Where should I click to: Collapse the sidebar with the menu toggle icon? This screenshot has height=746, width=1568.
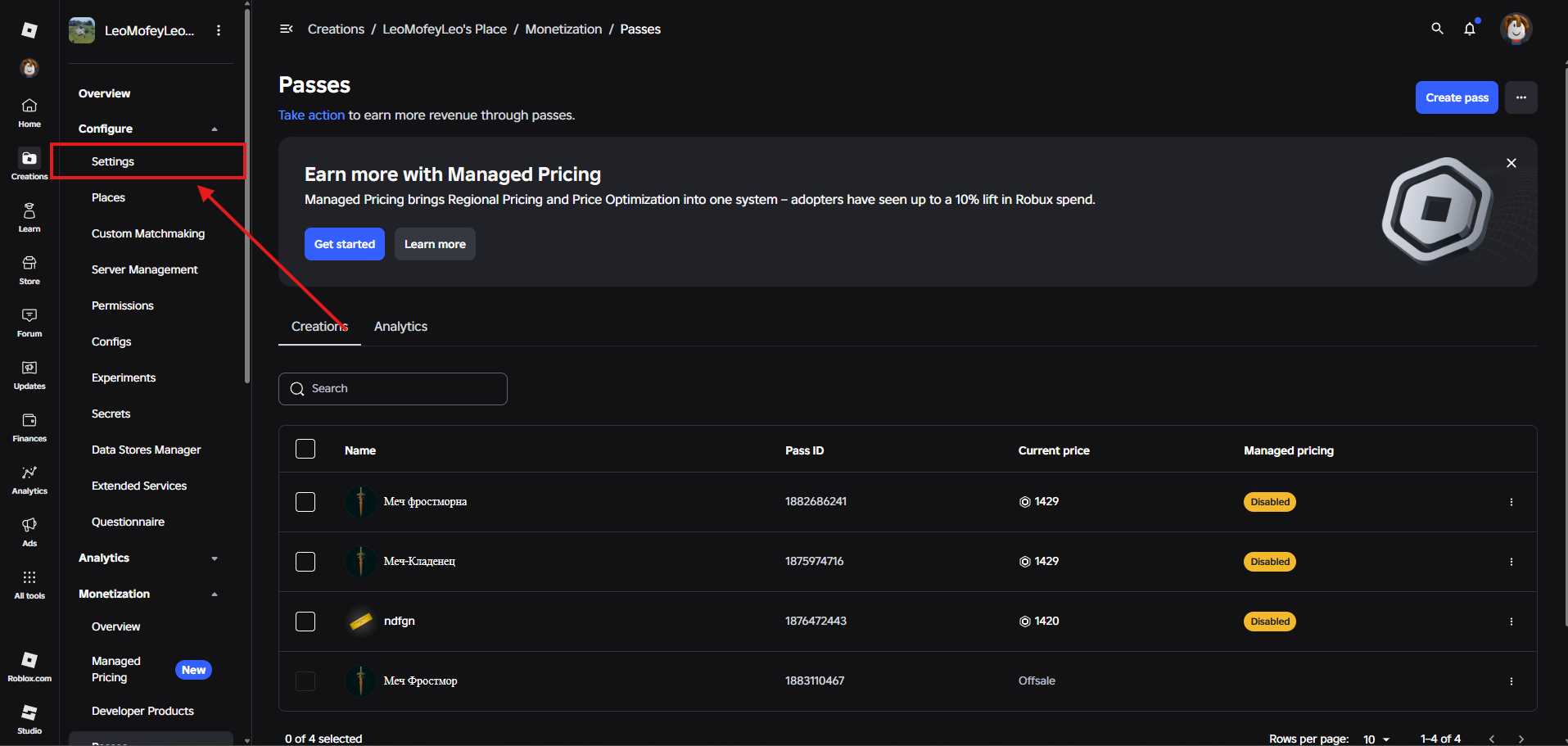click(287, 29)
